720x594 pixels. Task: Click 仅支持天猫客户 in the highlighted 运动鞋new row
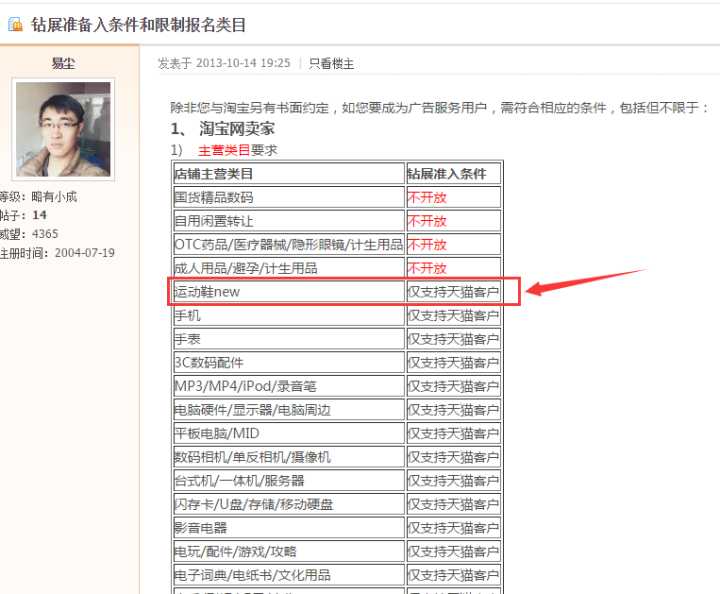pos(453,292)
